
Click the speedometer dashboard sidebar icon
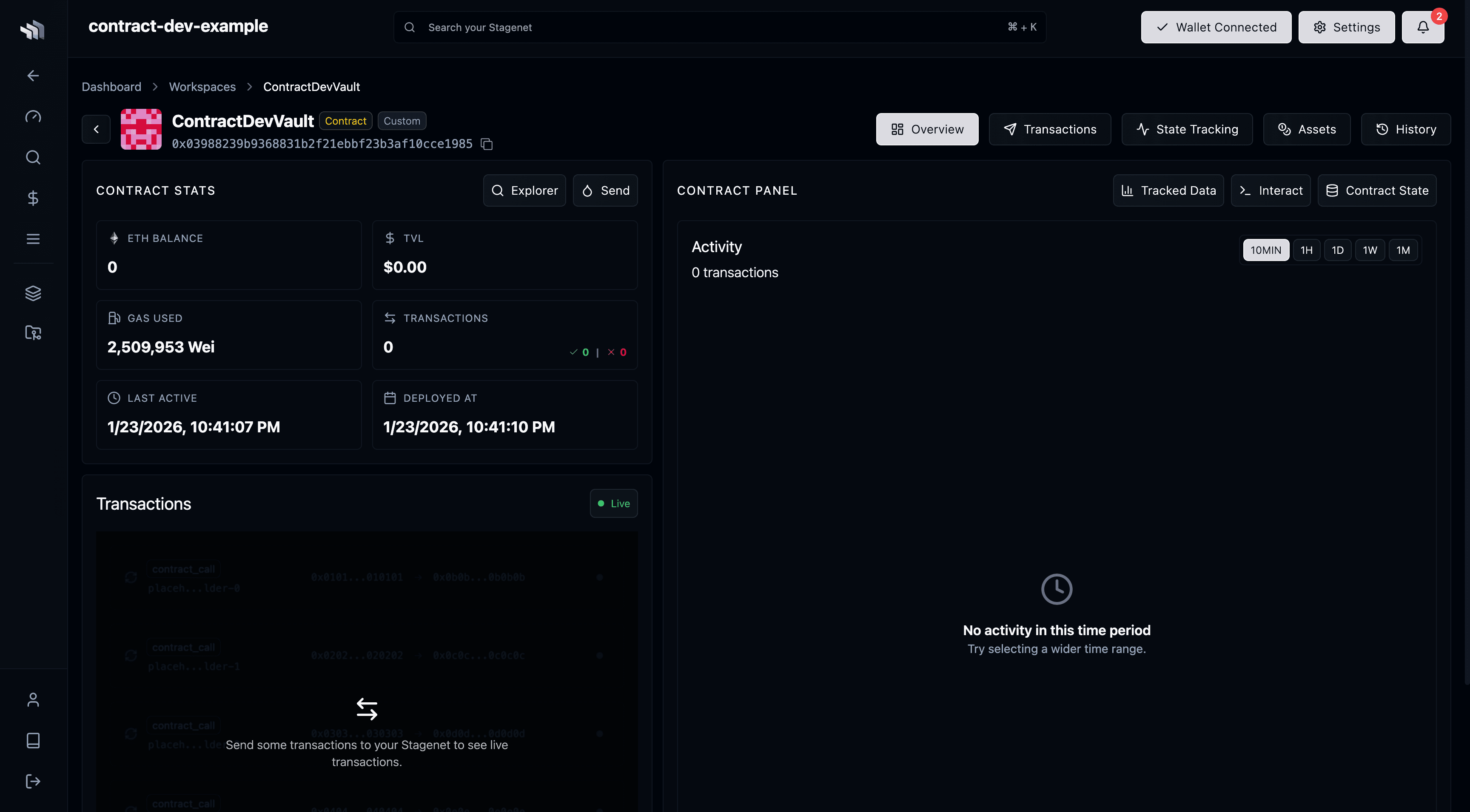coord(33,116)
